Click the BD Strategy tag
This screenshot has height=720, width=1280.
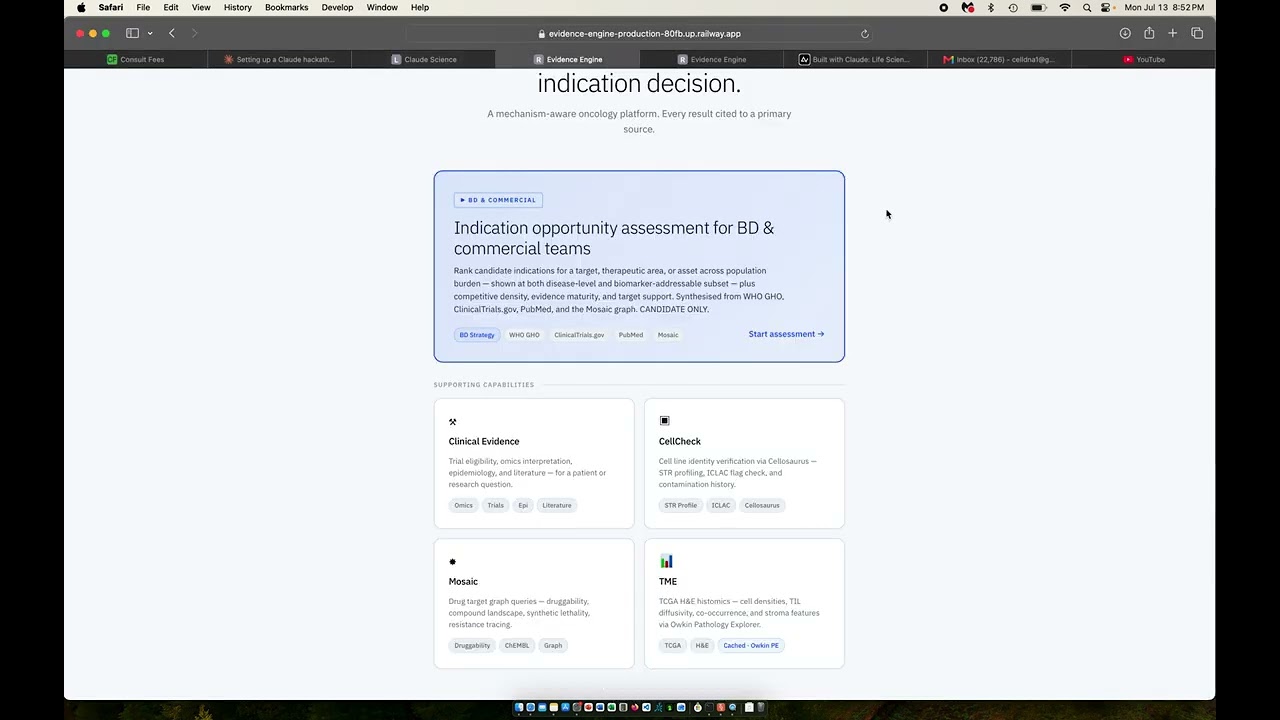[477, 335]
